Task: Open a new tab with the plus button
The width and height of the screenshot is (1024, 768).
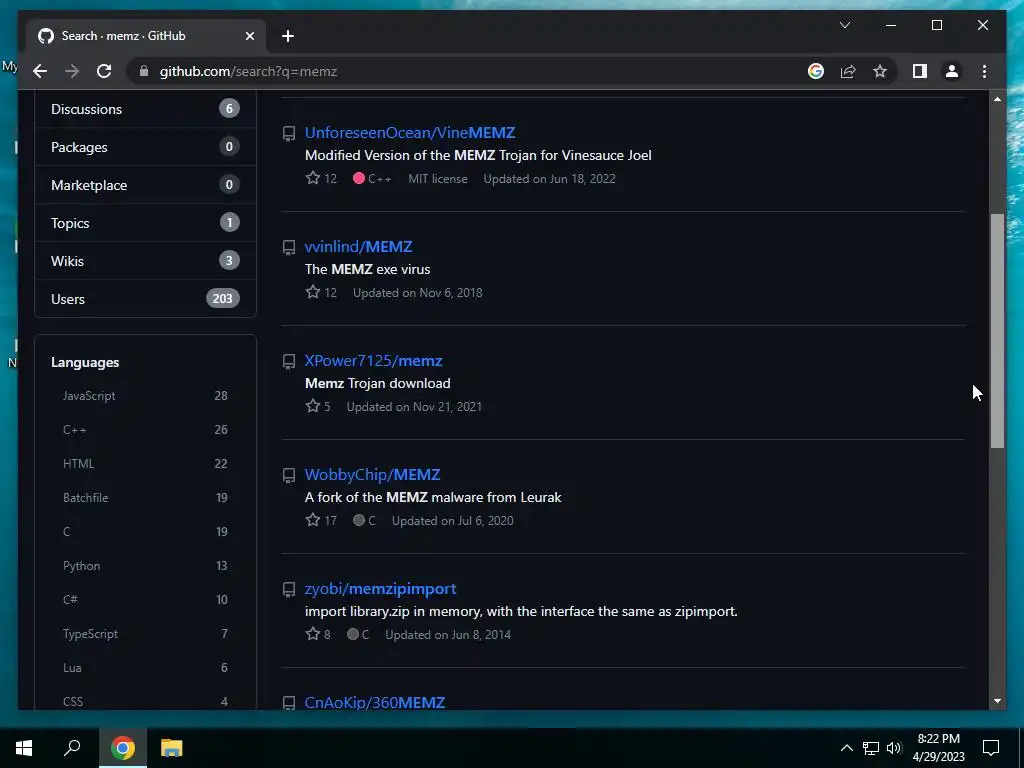Action: [x=288, y=36]
